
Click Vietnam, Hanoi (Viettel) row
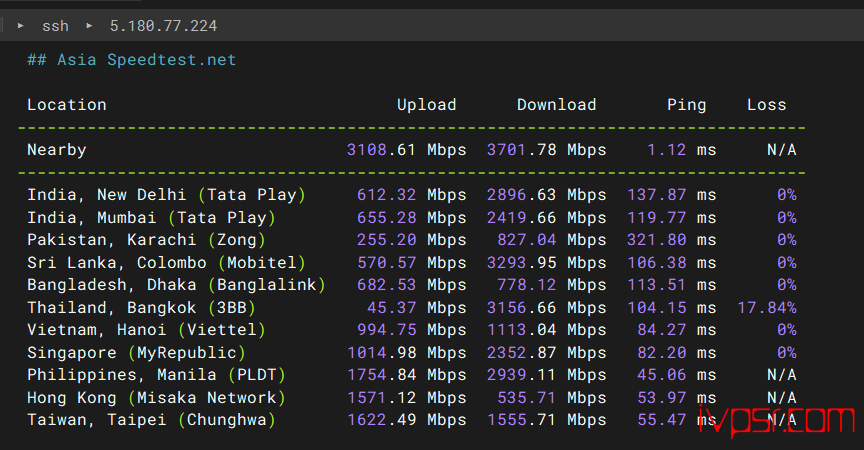(x=147, y=330)
